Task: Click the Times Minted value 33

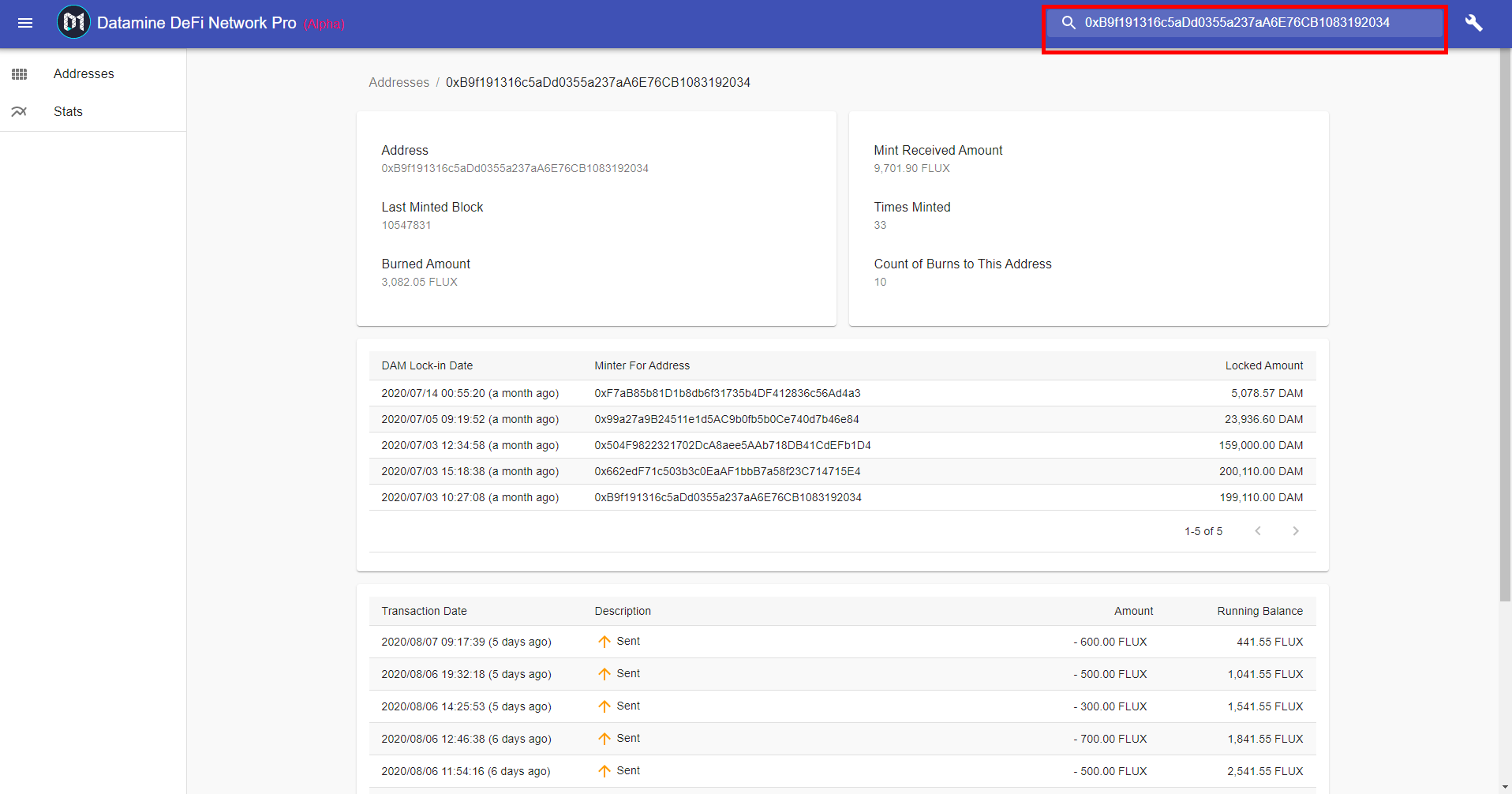Action: click(880, 225)
